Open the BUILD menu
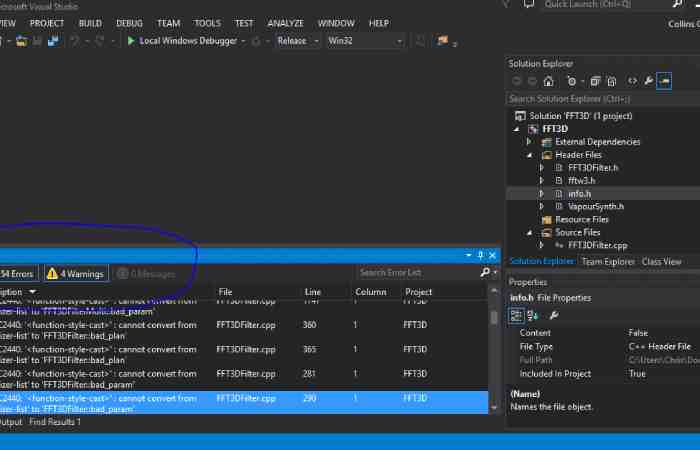Image resolution: width=700 pixels, height=450 pixels. pyautogui.click(x=90, y=23)
